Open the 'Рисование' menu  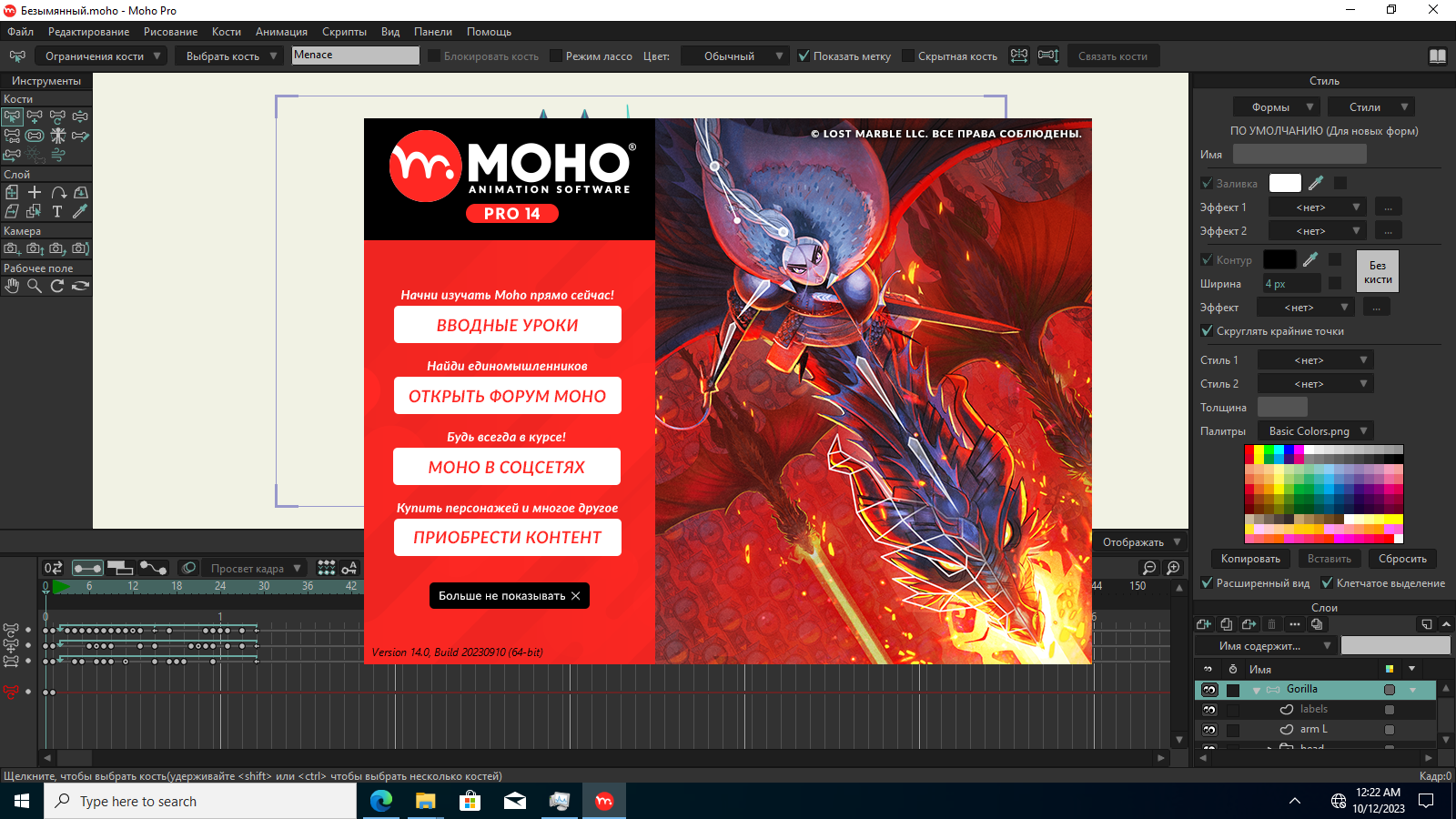click(x=170, y=32)
